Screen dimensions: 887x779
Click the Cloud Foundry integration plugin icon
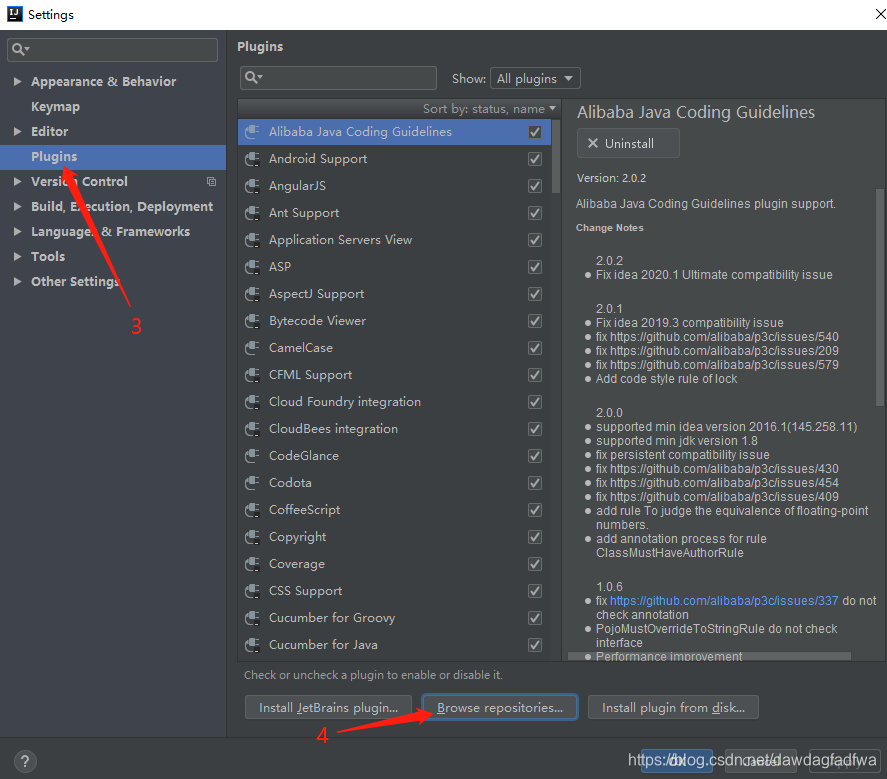[252, 402]
